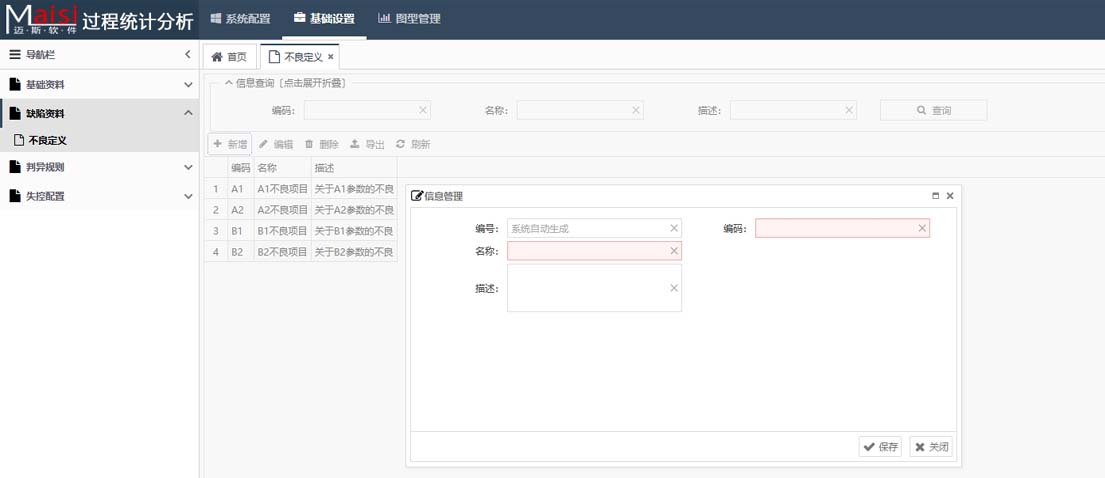Expand the 基础资料 sidebar section
This screenshot has height=478, width=1105.
tap(188, 85)
